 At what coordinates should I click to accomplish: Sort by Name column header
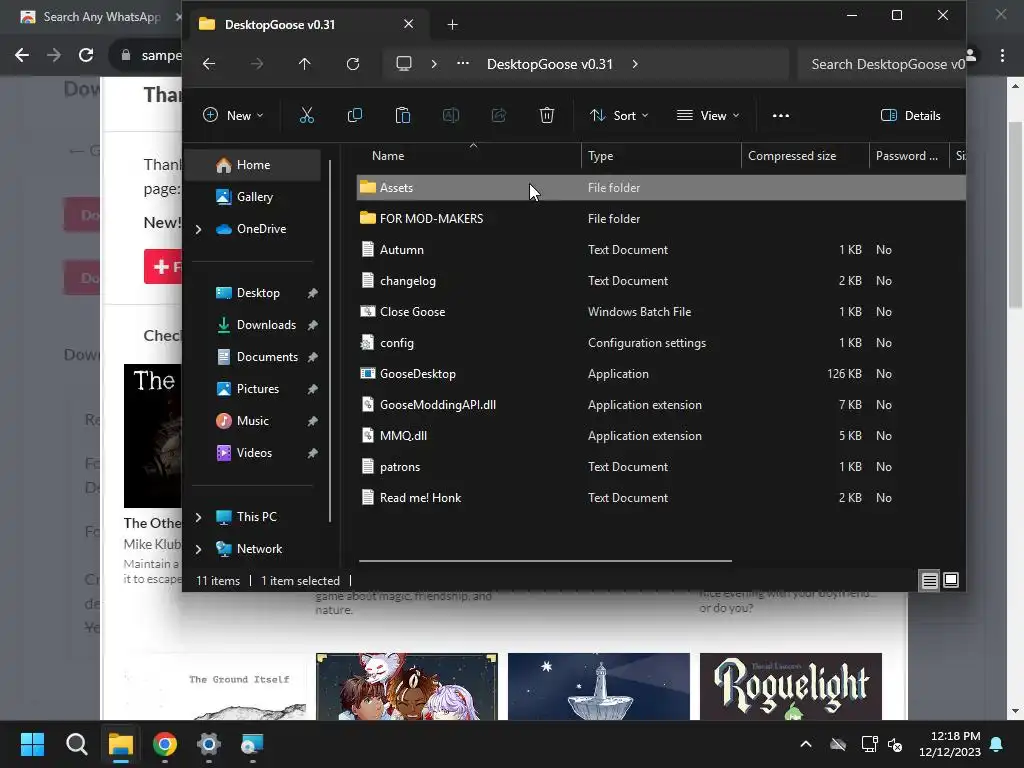(469, 155)
